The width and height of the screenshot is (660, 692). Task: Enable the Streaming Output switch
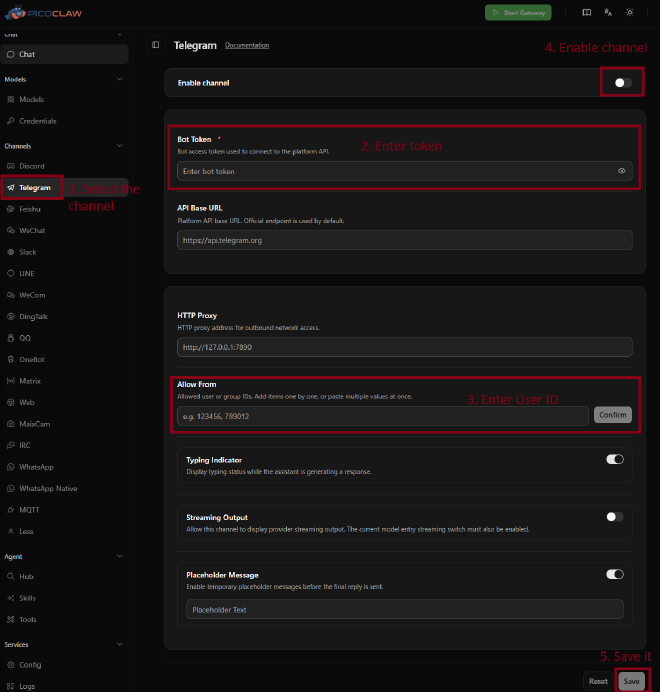tap(615, 517)
